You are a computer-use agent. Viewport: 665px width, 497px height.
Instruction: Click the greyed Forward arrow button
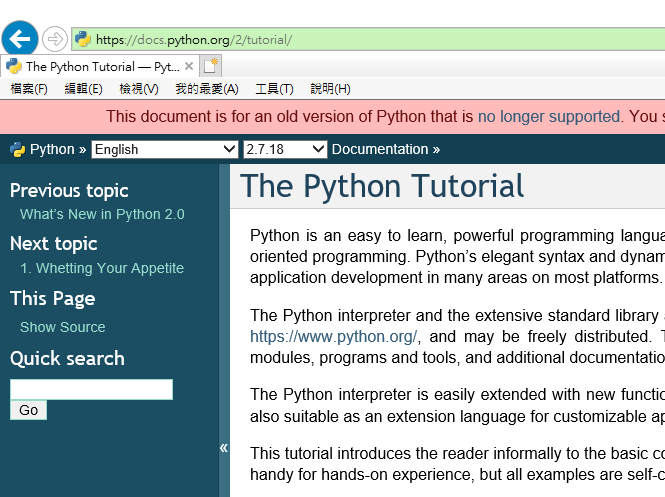[55, 39]
